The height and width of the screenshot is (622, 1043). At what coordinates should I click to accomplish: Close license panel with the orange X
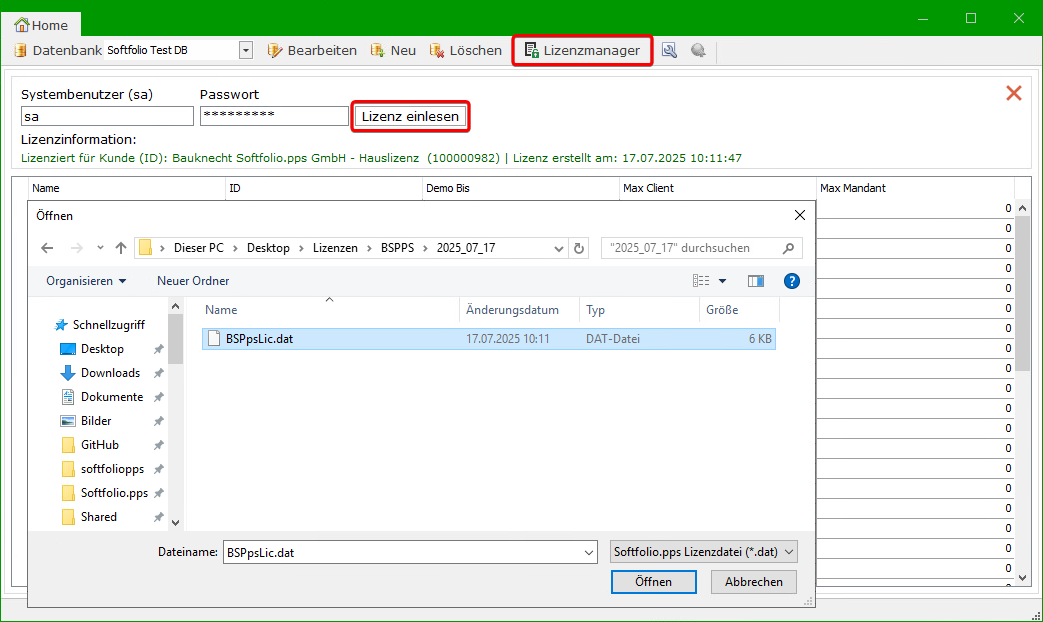click(x=1013, y=93)
